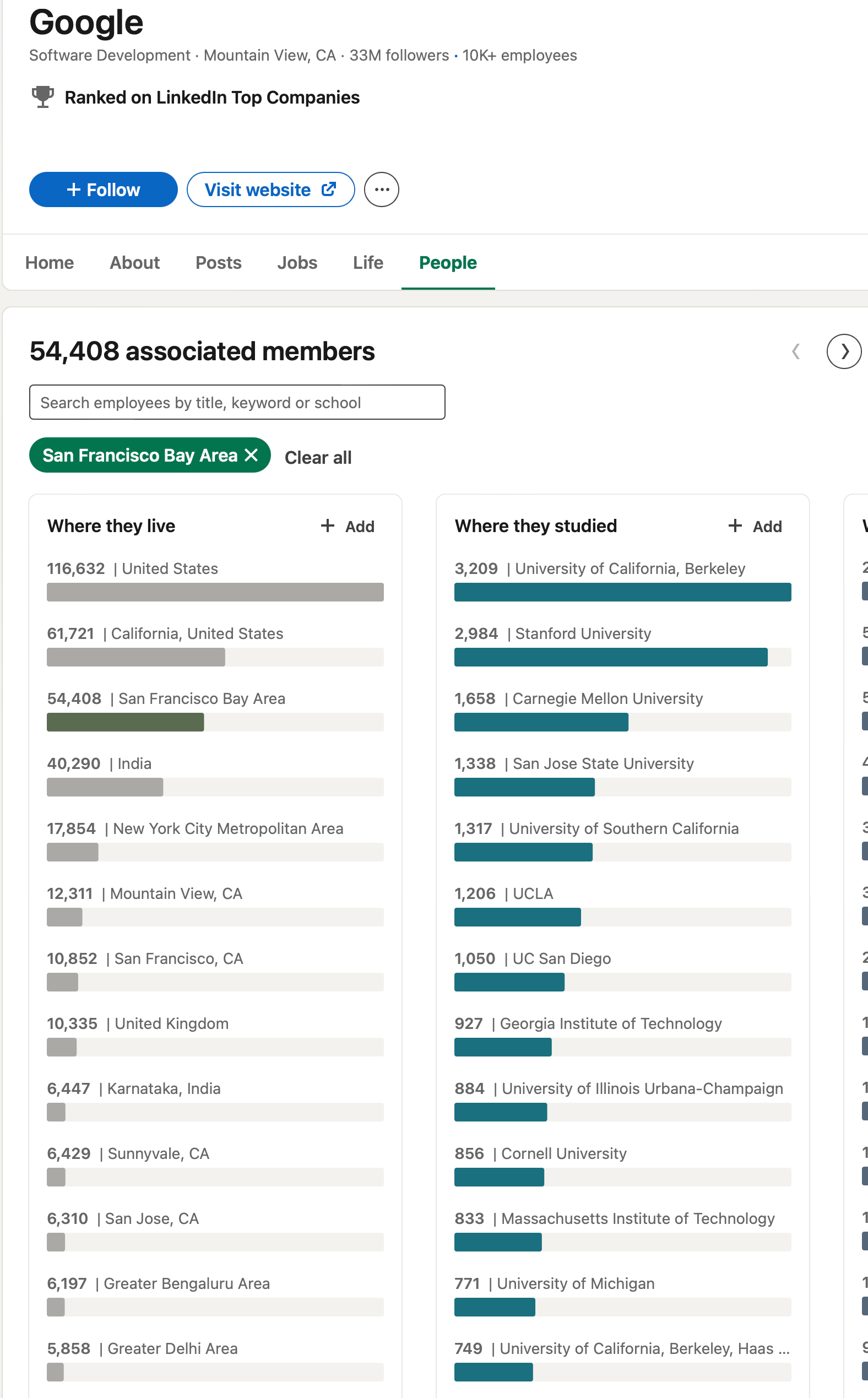
Task: Click Visit website button
Action: 270,189
